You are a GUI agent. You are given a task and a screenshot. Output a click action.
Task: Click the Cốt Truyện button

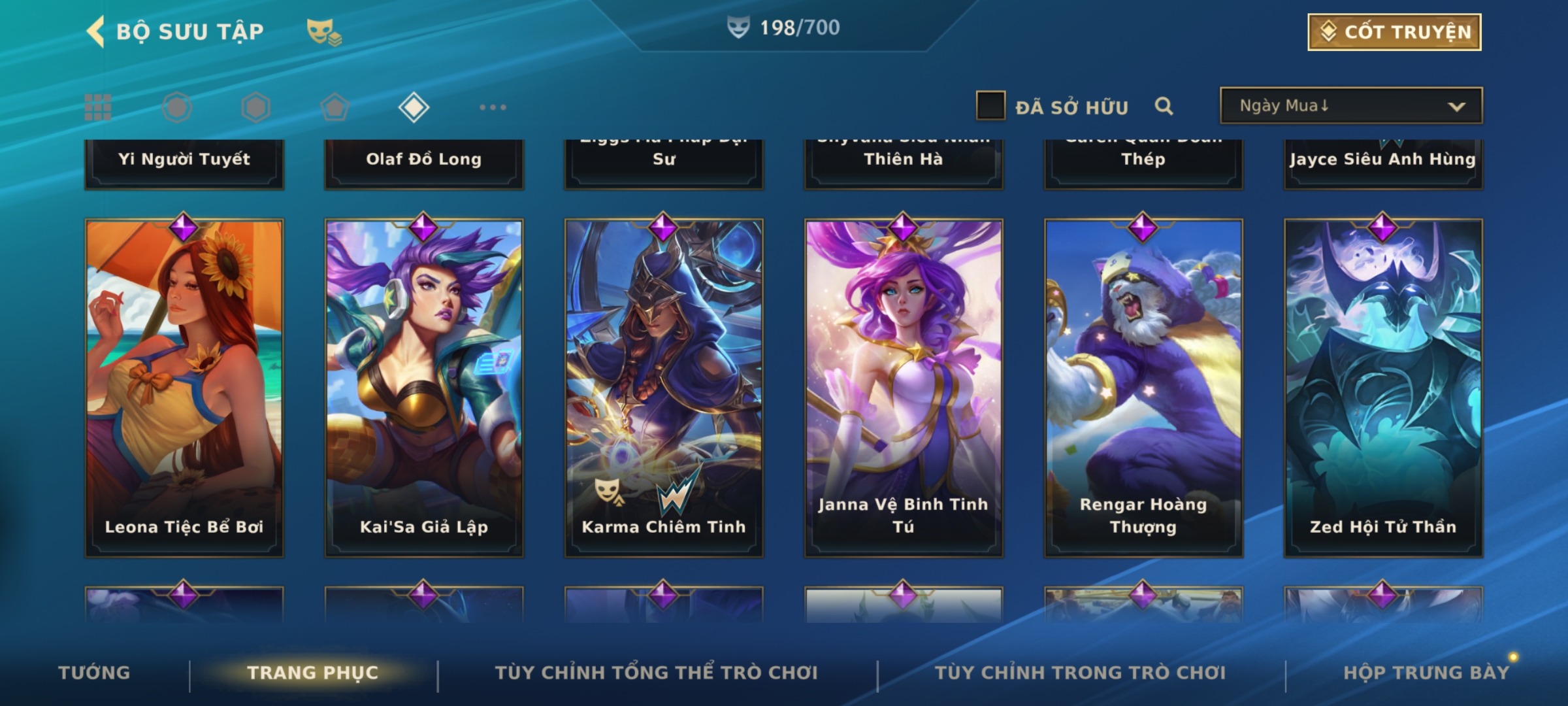point(1394,32)
